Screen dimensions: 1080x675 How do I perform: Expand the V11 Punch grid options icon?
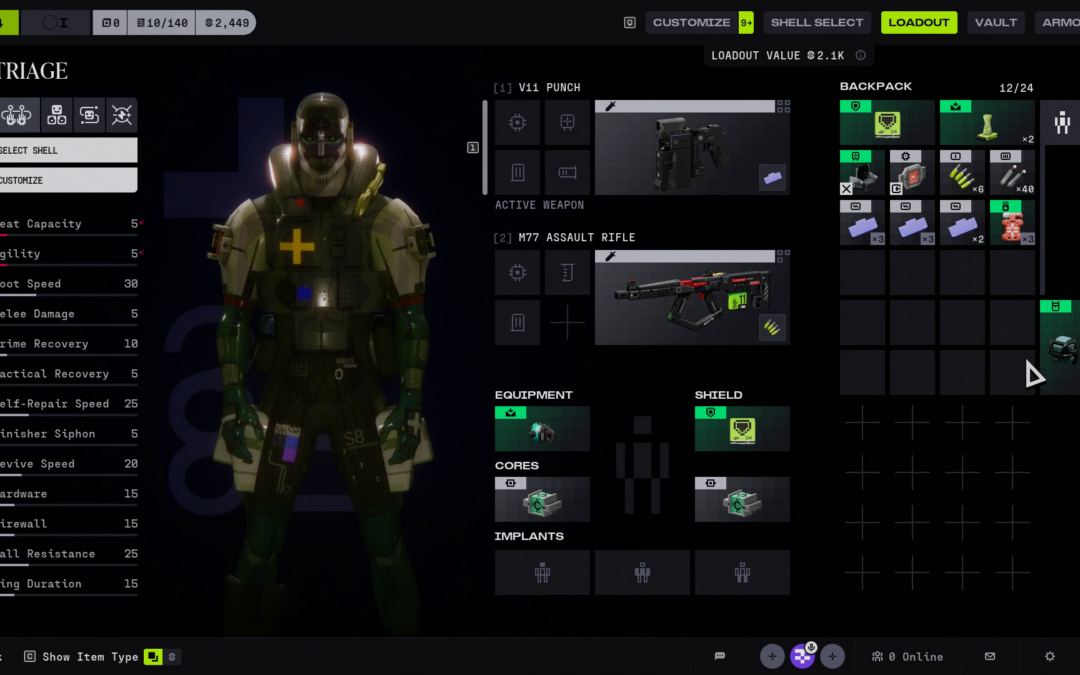(783, 105)
